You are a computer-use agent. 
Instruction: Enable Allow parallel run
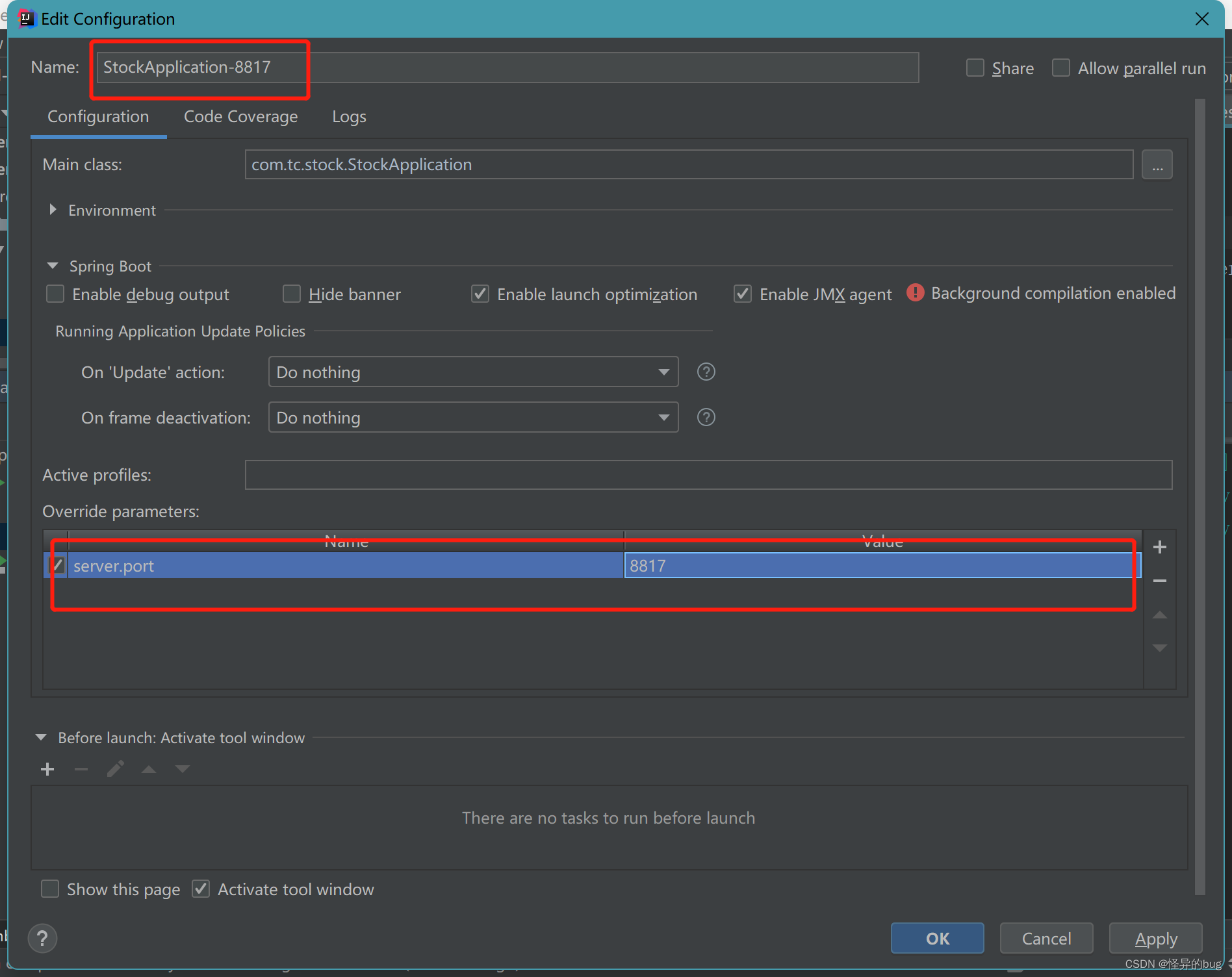coord(1061,68)
